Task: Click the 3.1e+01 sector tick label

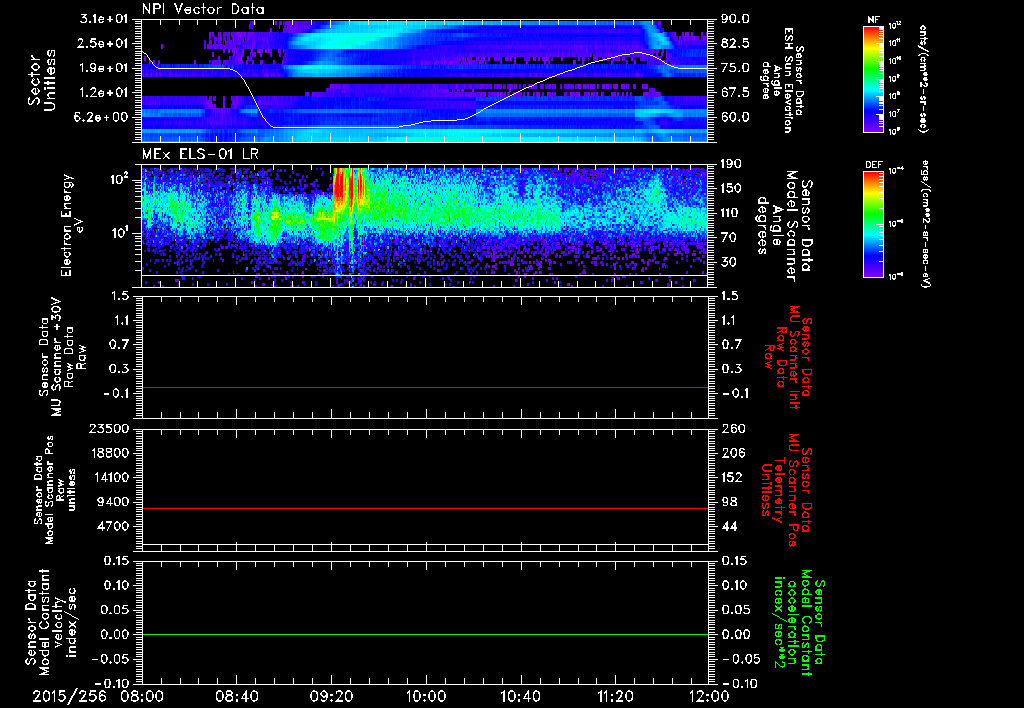Action: [x=104, y=19]
